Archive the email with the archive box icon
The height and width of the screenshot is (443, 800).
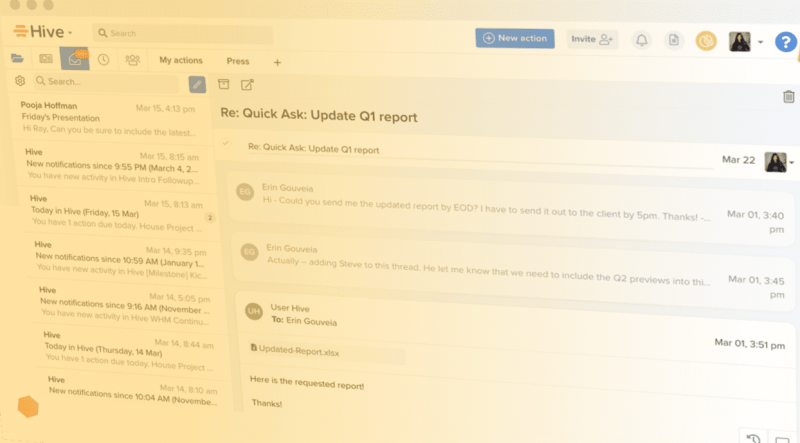click(x=223, y=84)
